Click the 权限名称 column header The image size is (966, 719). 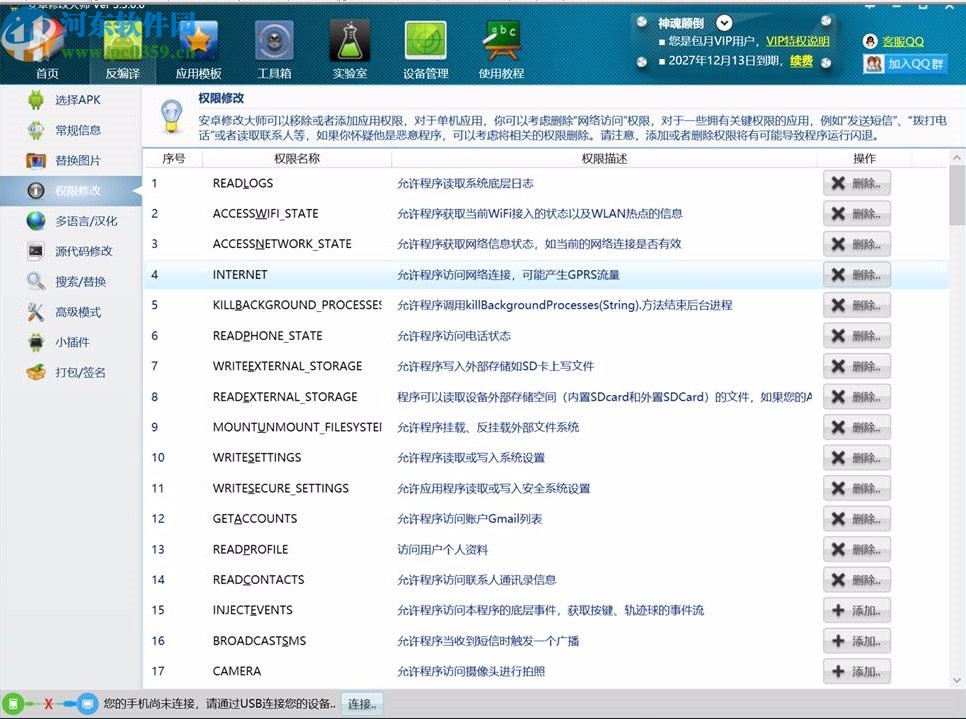[x=296, y=158]
